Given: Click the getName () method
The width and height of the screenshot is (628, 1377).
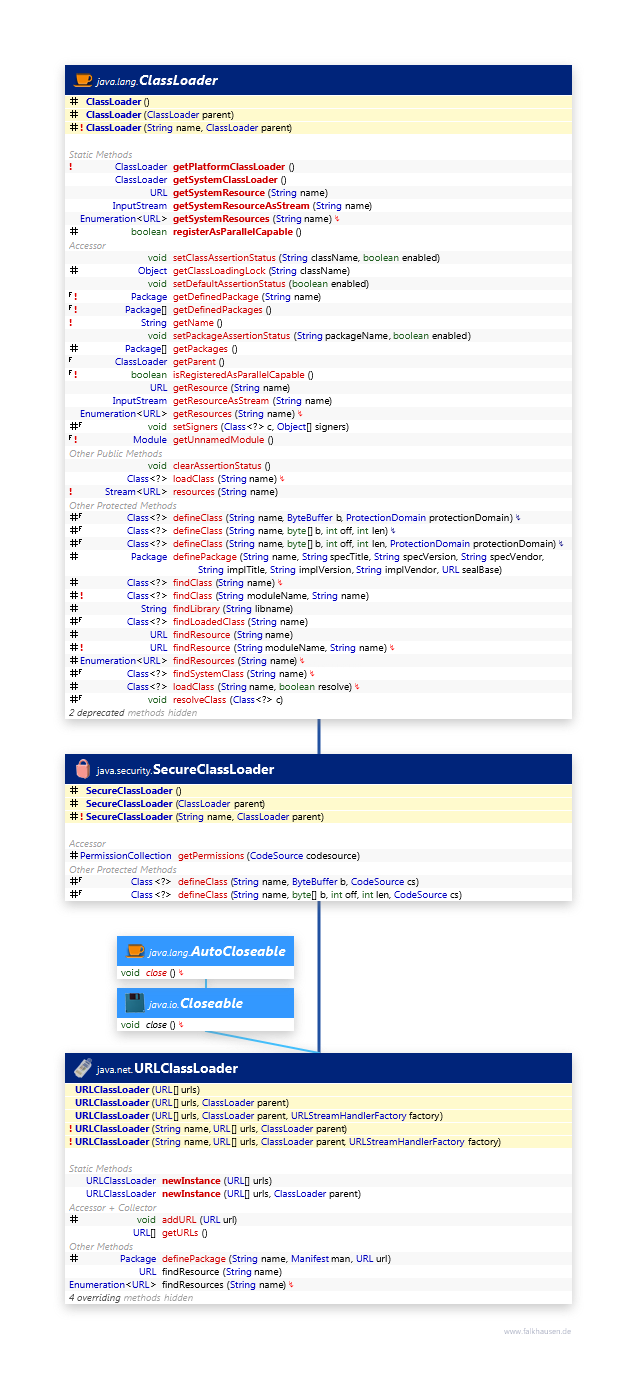Looking at the screenshot, I should coord(197,323).
